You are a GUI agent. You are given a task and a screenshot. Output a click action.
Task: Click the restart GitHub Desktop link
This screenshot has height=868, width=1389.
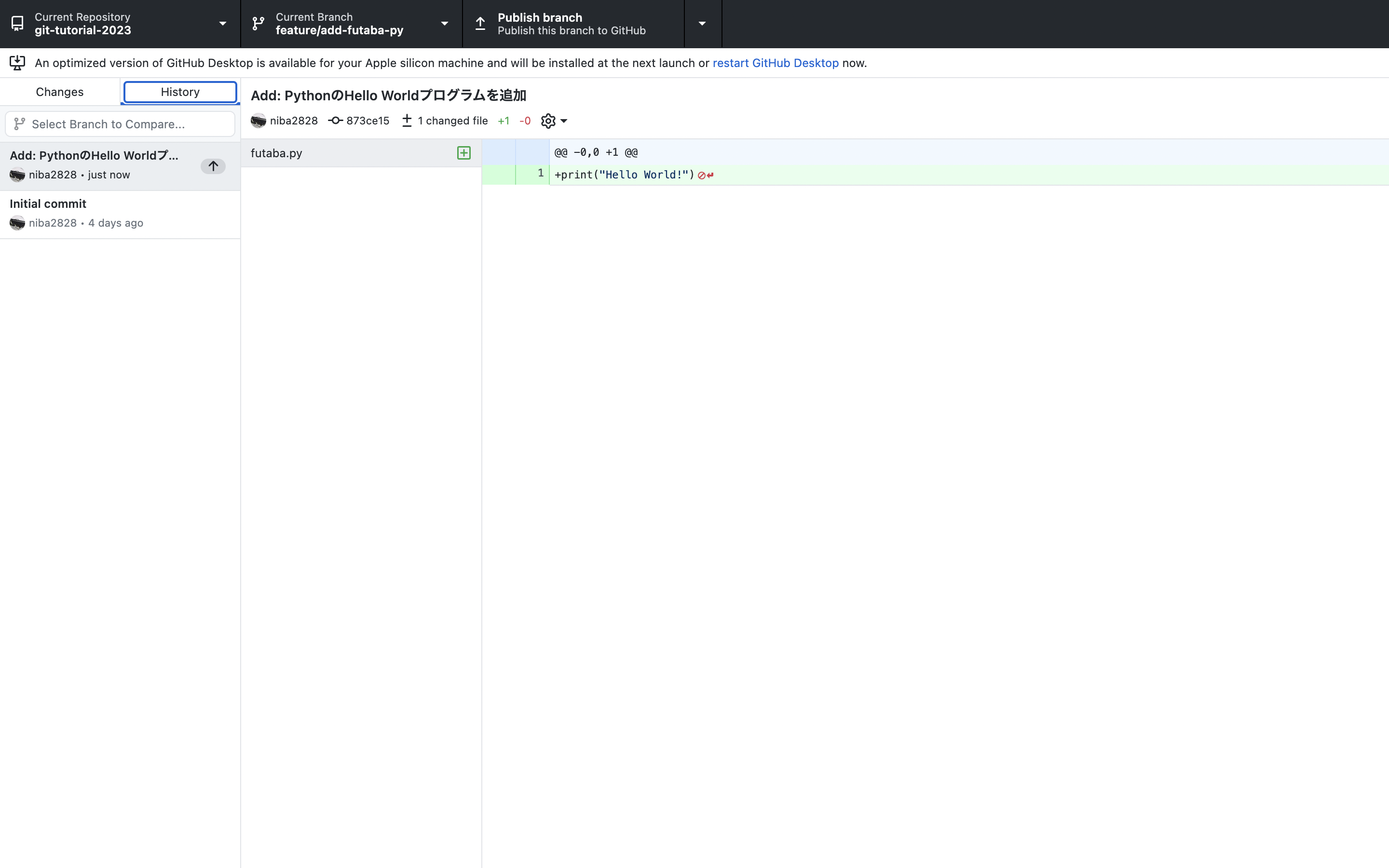tap(776, 63)
